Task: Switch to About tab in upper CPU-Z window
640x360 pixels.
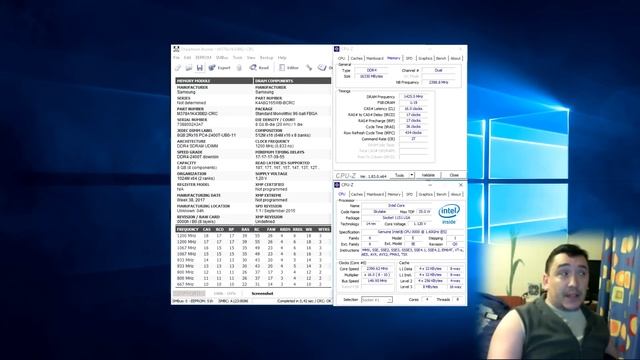Action: [x=456, y=58]
